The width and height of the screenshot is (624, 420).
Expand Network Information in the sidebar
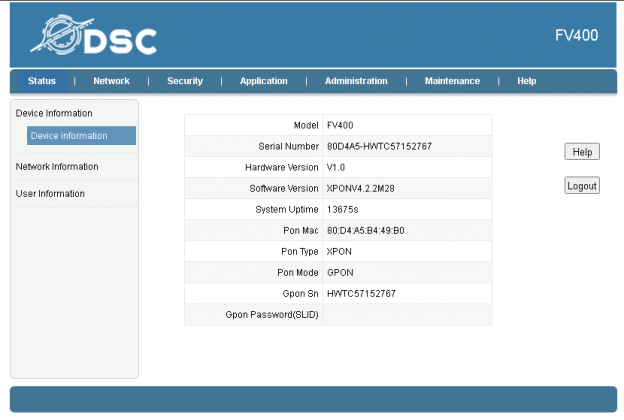point(57,167)
